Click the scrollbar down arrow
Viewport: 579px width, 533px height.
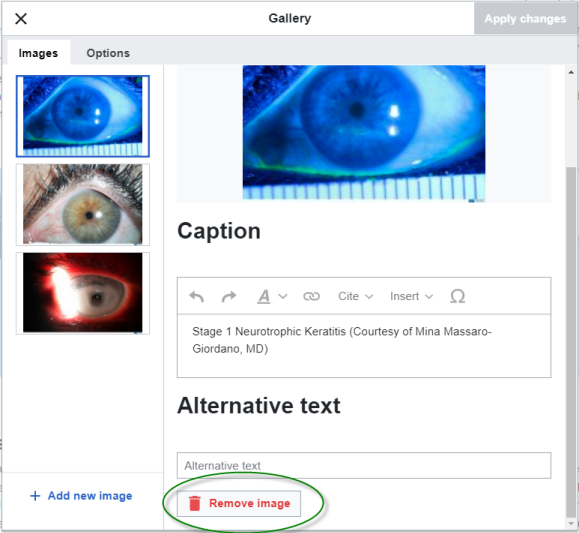(x=571, y=523)
